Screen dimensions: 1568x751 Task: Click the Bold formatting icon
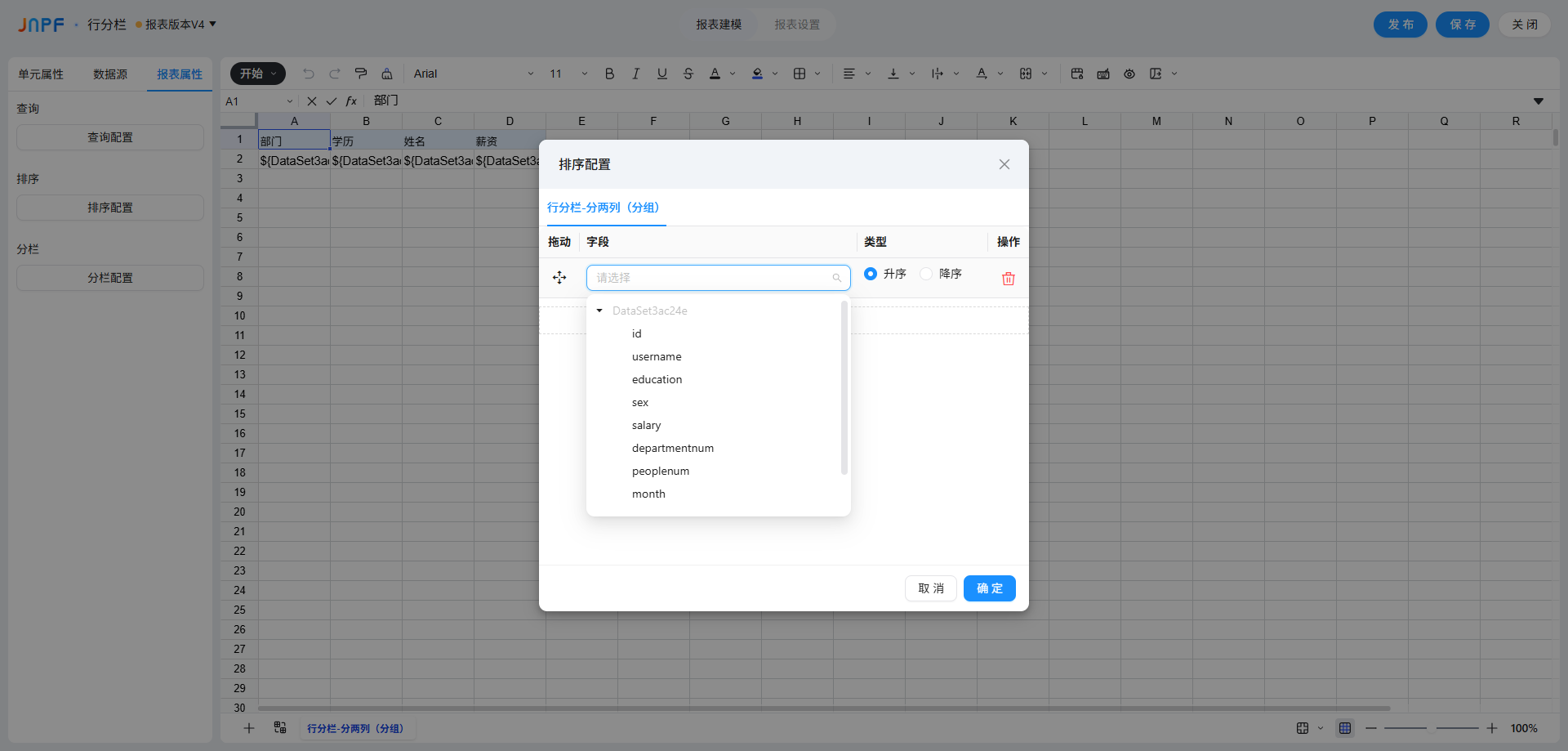[609, 74]
